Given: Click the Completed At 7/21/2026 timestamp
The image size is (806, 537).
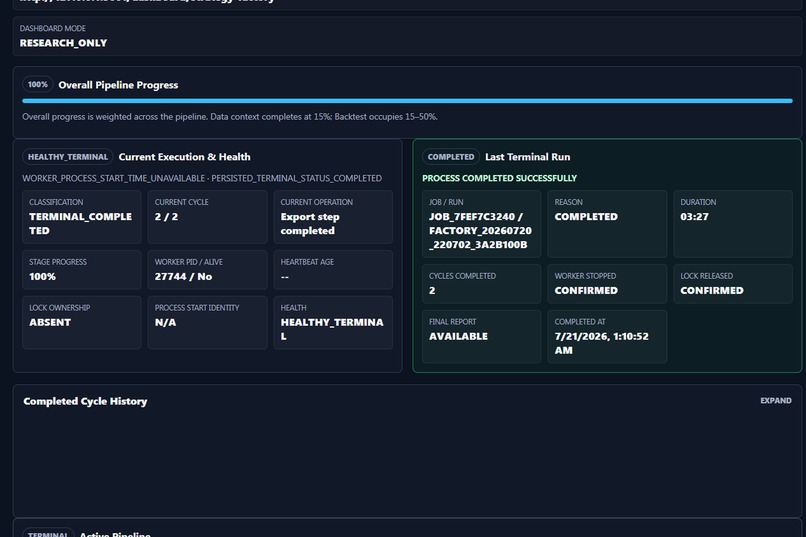Looking at the screenshot, I should point(601,343).
